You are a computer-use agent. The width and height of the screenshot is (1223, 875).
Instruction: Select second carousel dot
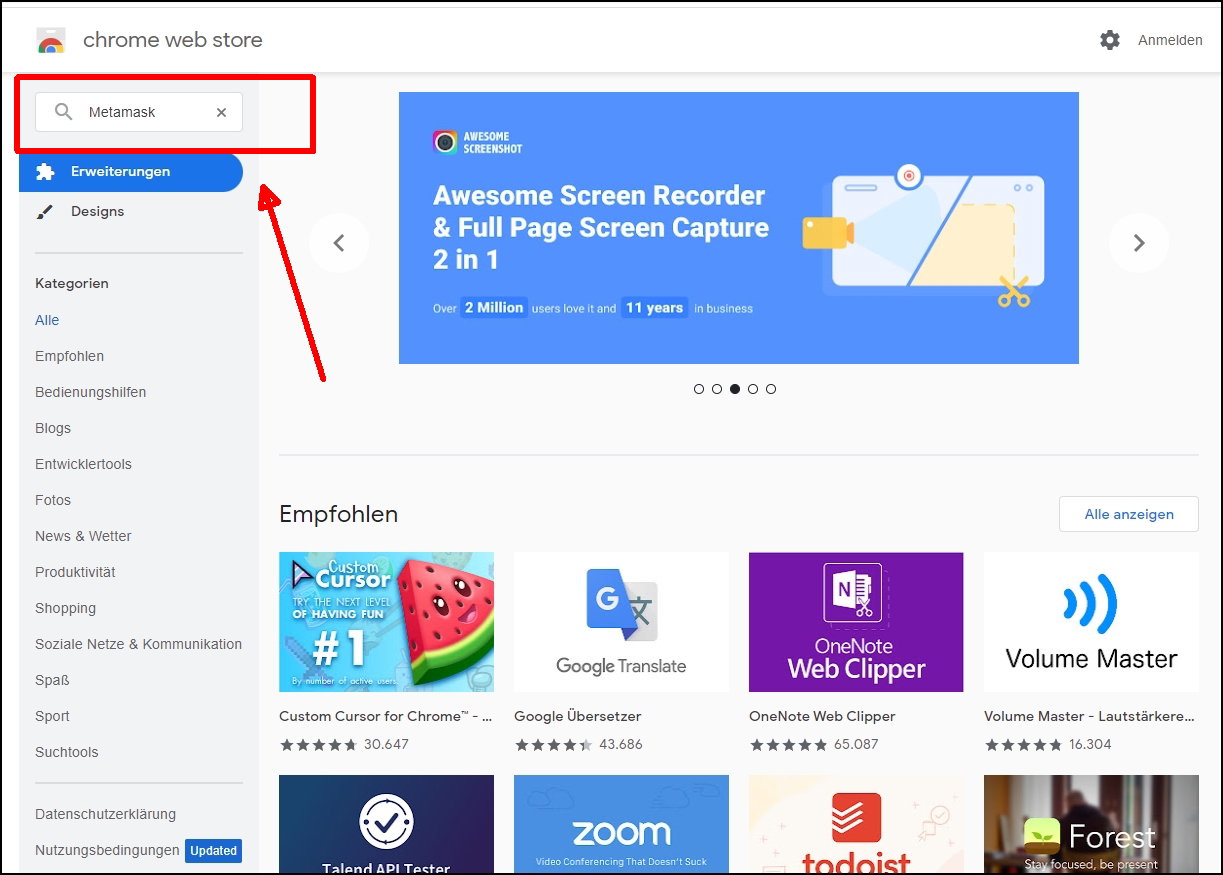tap(717, 389)
